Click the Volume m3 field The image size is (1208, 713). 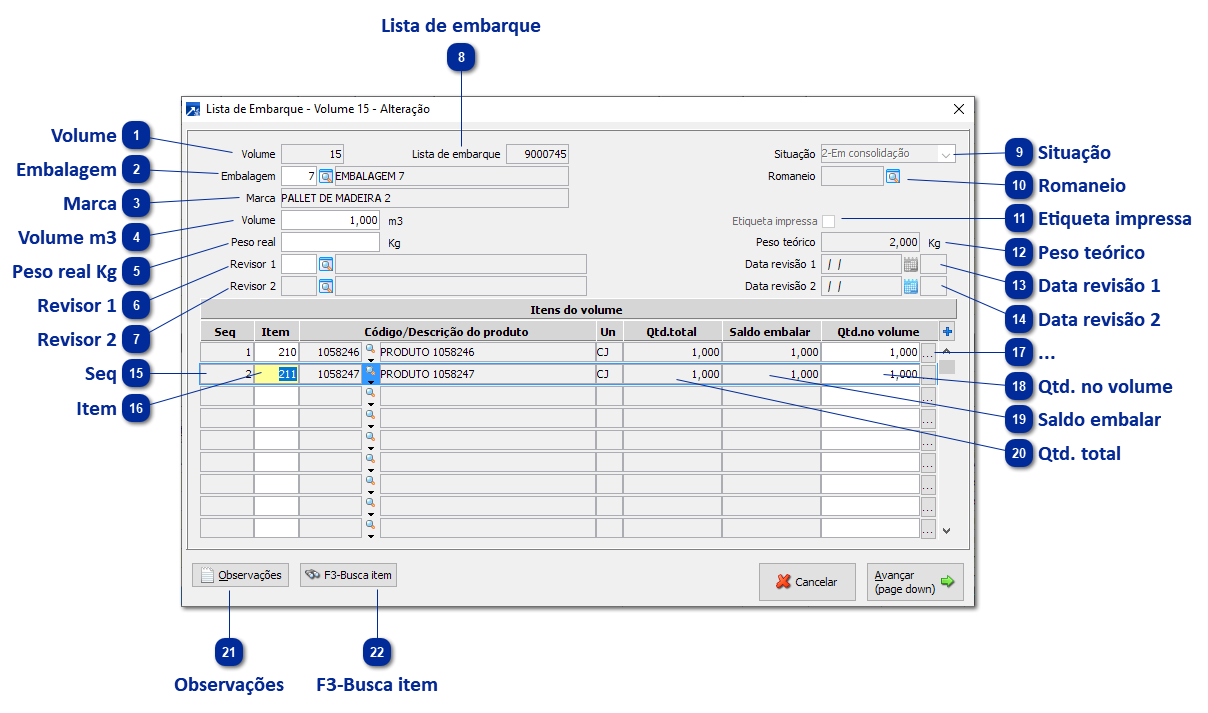(x=331, y=220)
